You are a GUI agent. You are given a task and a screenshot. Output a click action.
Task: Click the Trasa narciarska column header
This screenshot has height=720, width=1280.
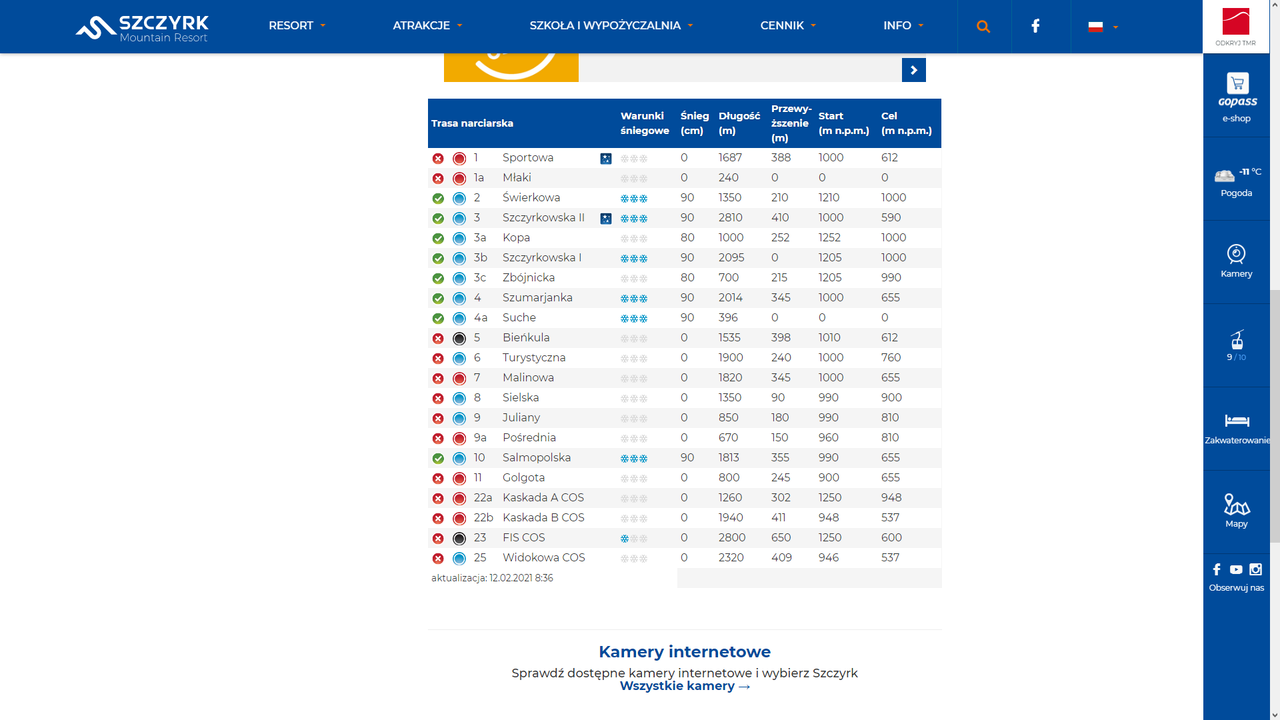[x=472, y=124]
